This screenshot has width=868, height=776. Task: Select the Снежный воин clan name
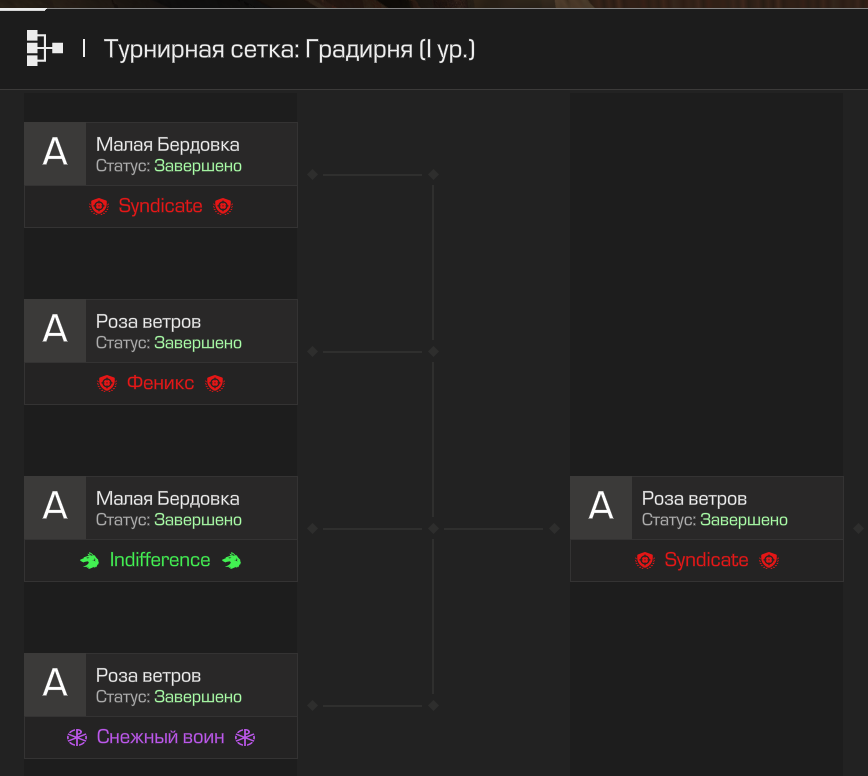[160, 738]
